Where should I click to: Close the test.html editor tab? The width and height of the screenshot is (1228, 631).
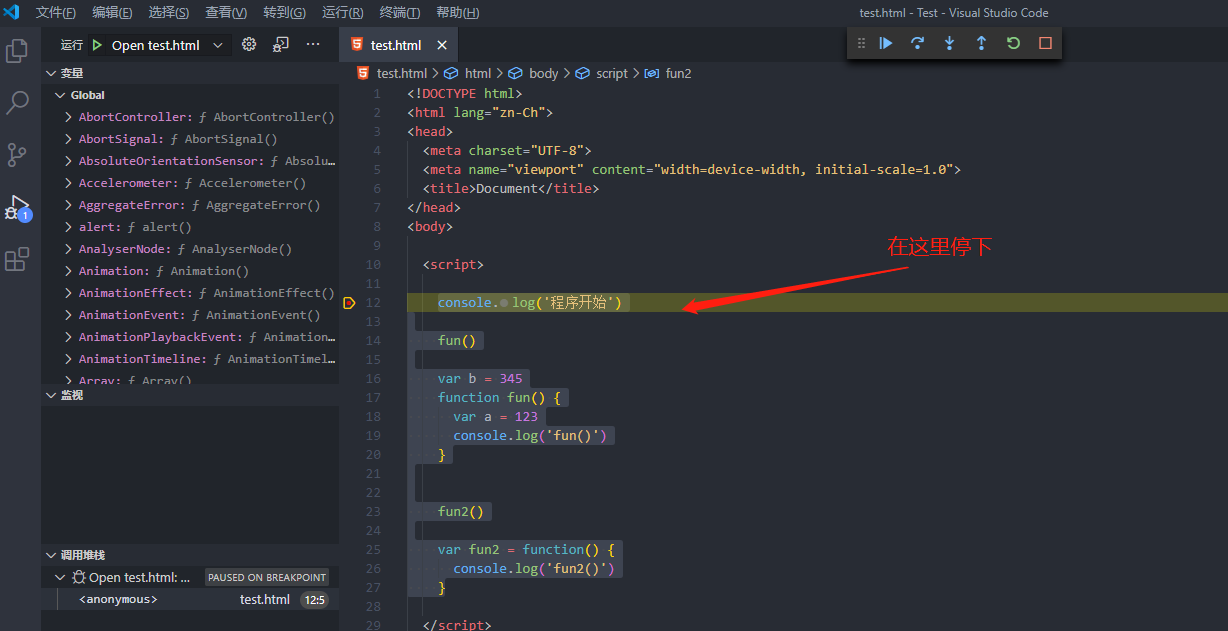pos(441,45)
